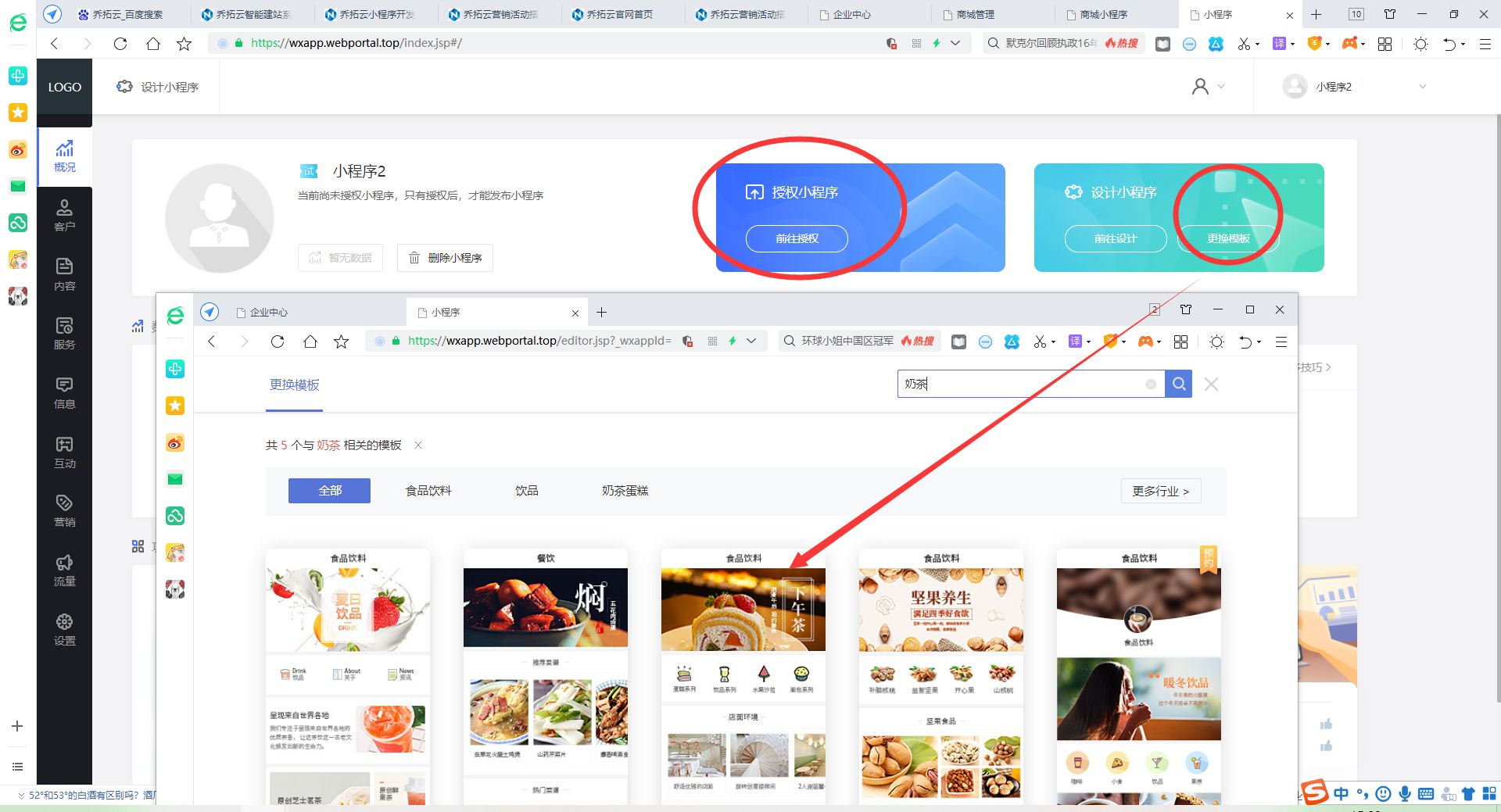Open the 概况 overview panel in sidebar
Viewport: 1501px width, 812px height.
tap(64, 156)
